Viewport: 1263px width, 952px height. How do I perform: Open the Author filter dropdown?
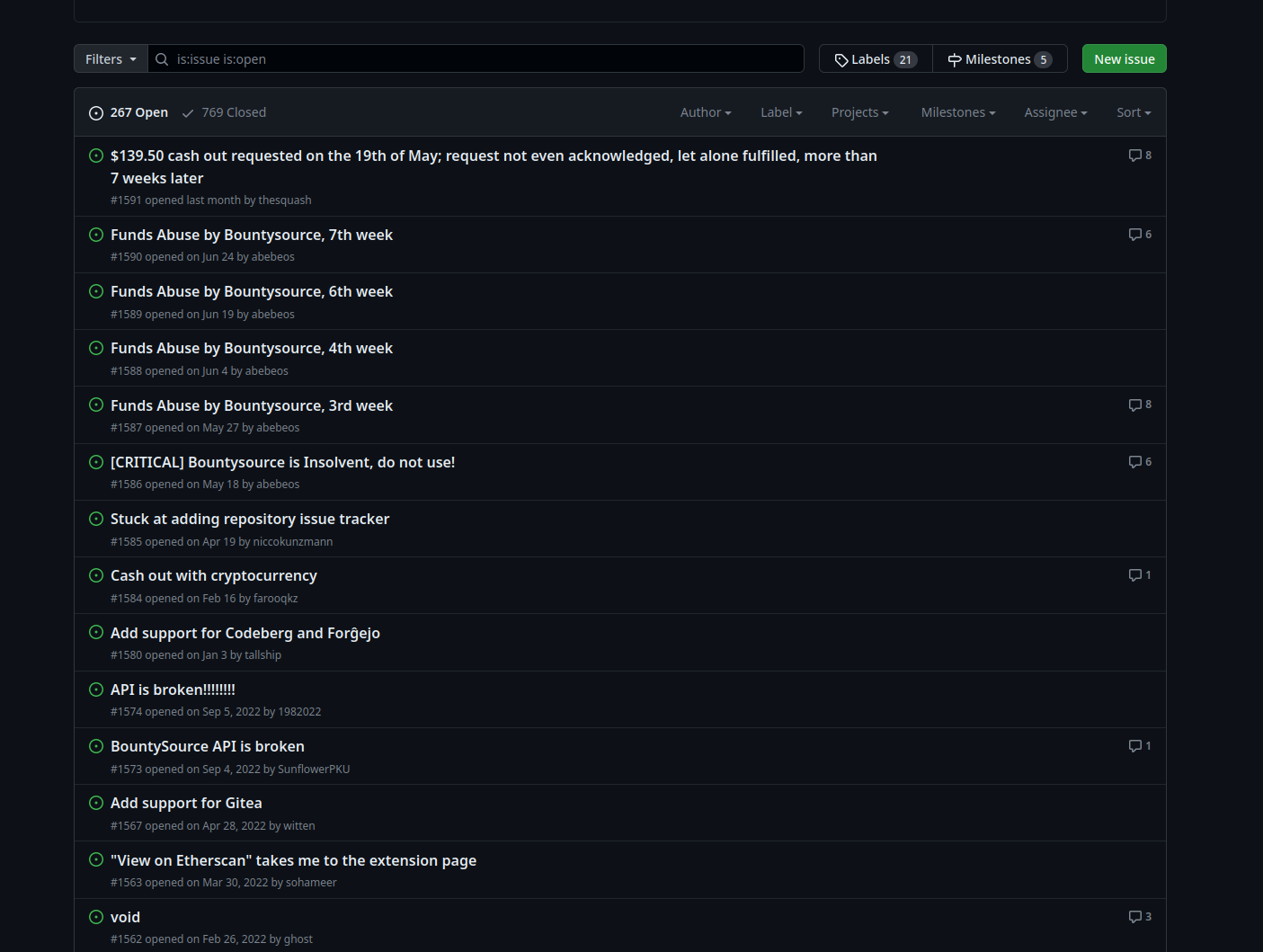click(x=705, y=111)
